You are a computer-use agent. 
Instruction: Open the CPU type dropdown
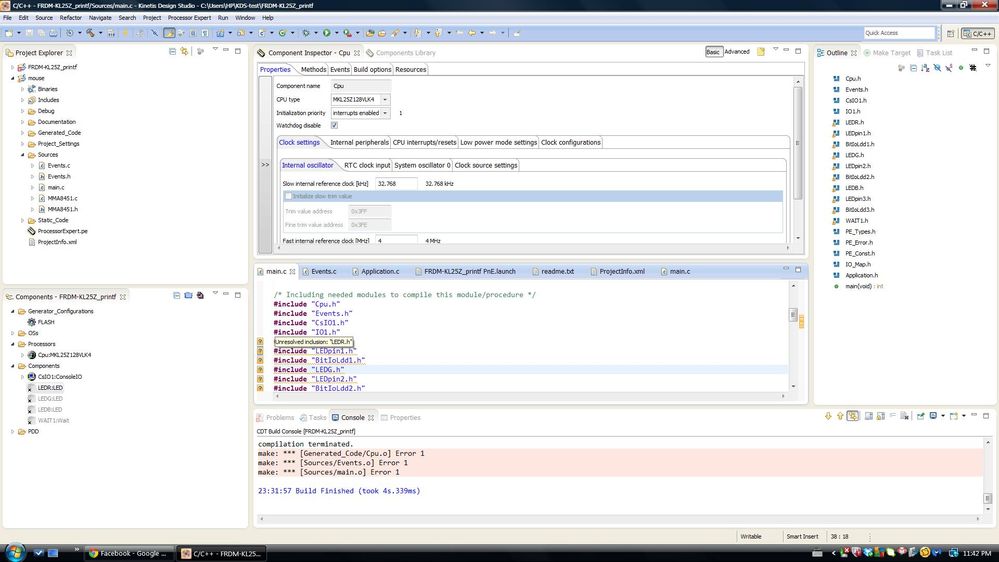pos(385,99)
